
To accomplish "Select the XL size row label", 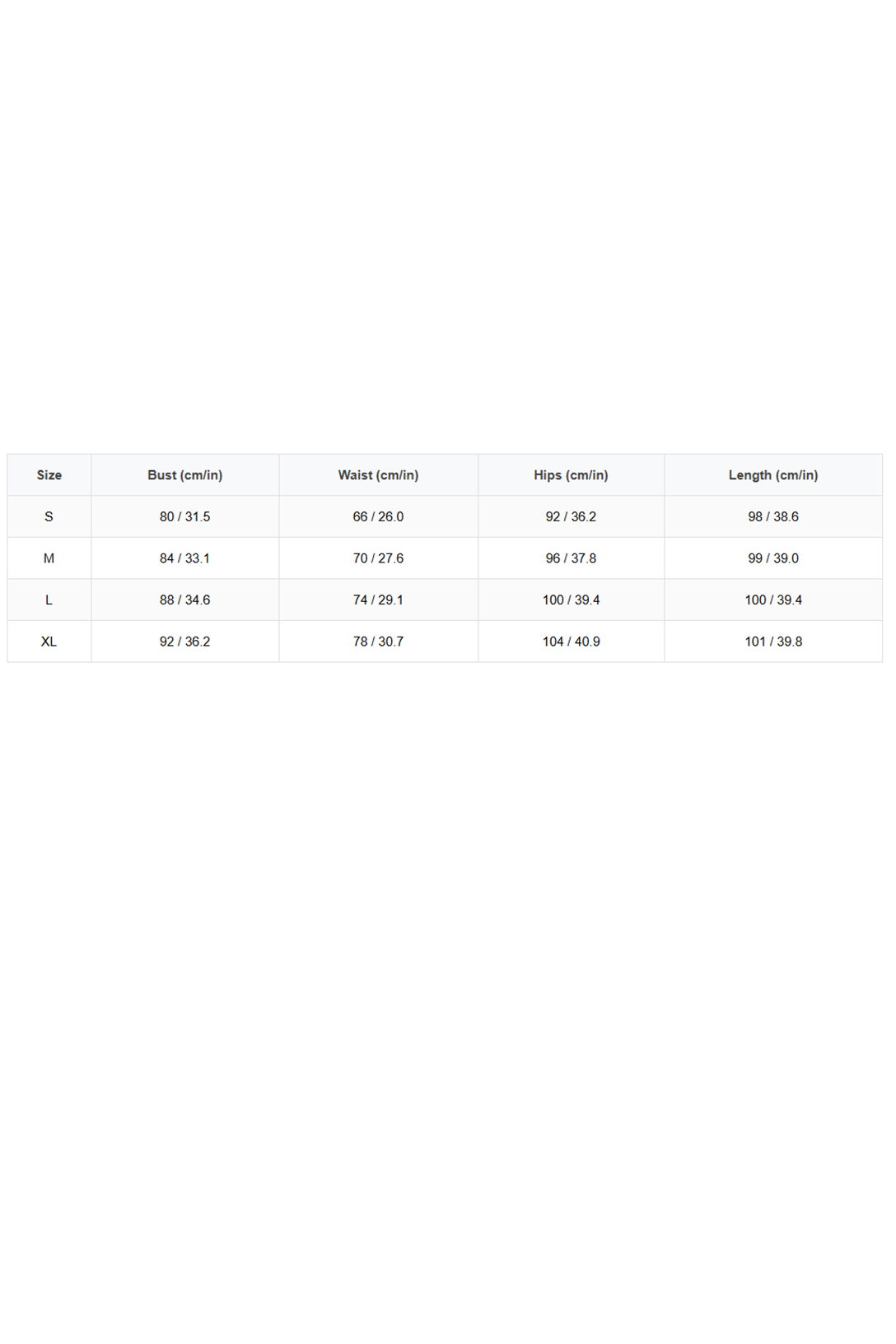I will click(x=49, y=642).
